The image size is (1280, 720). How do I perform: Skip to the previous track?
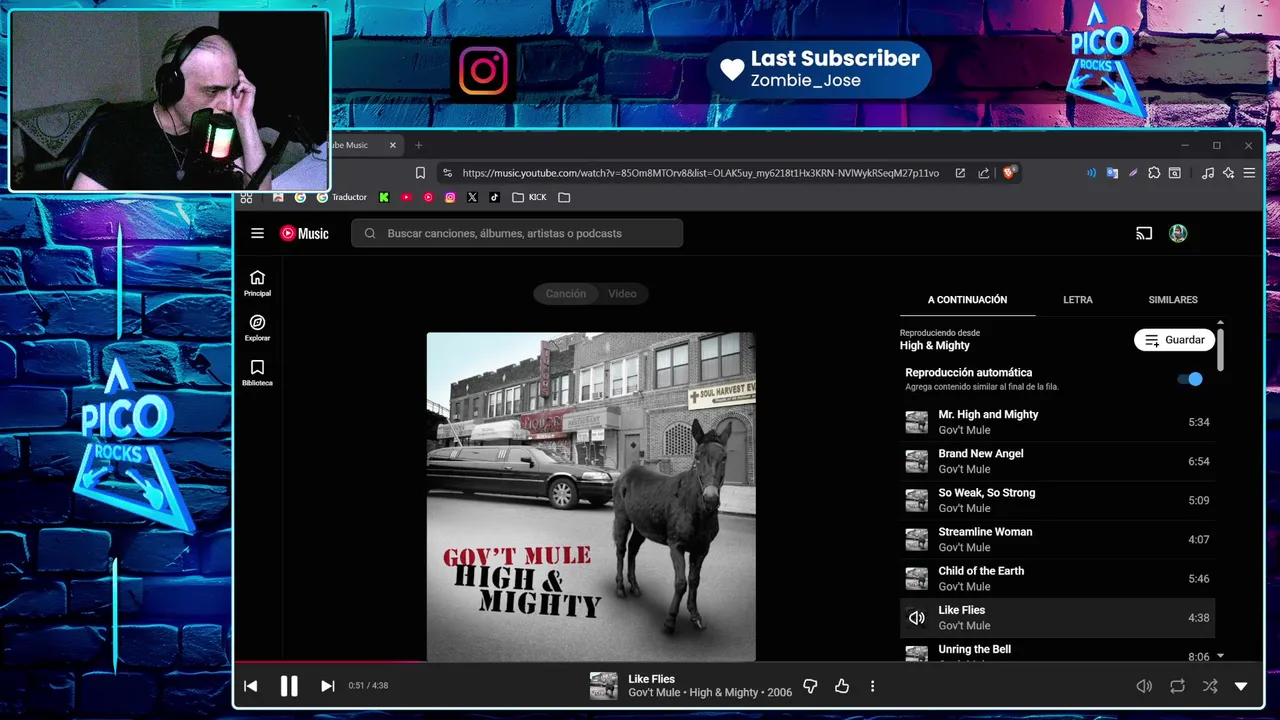tap(251, 686)
